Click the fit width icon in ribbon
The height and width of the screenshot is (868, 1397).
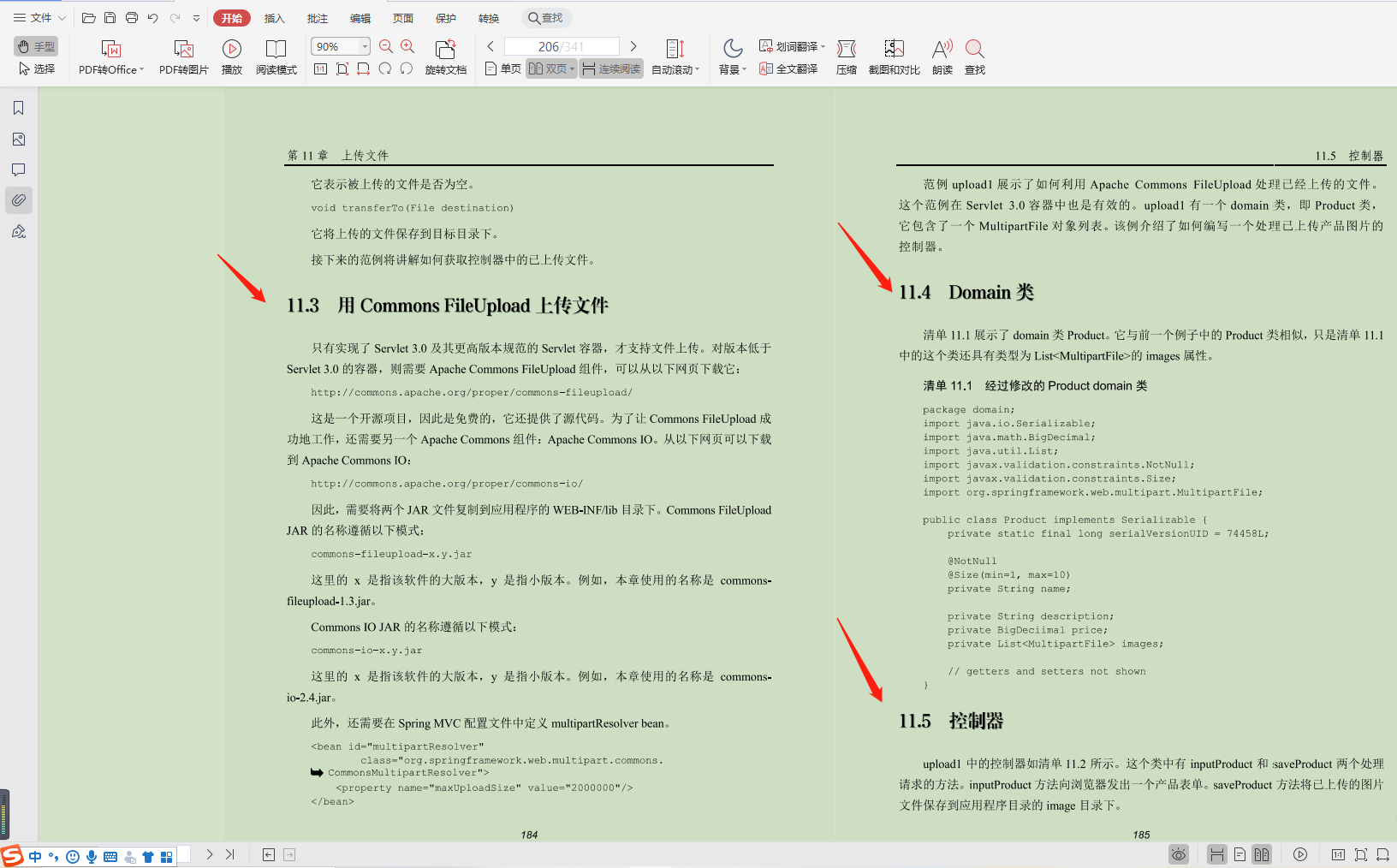[x=364, y=68]
